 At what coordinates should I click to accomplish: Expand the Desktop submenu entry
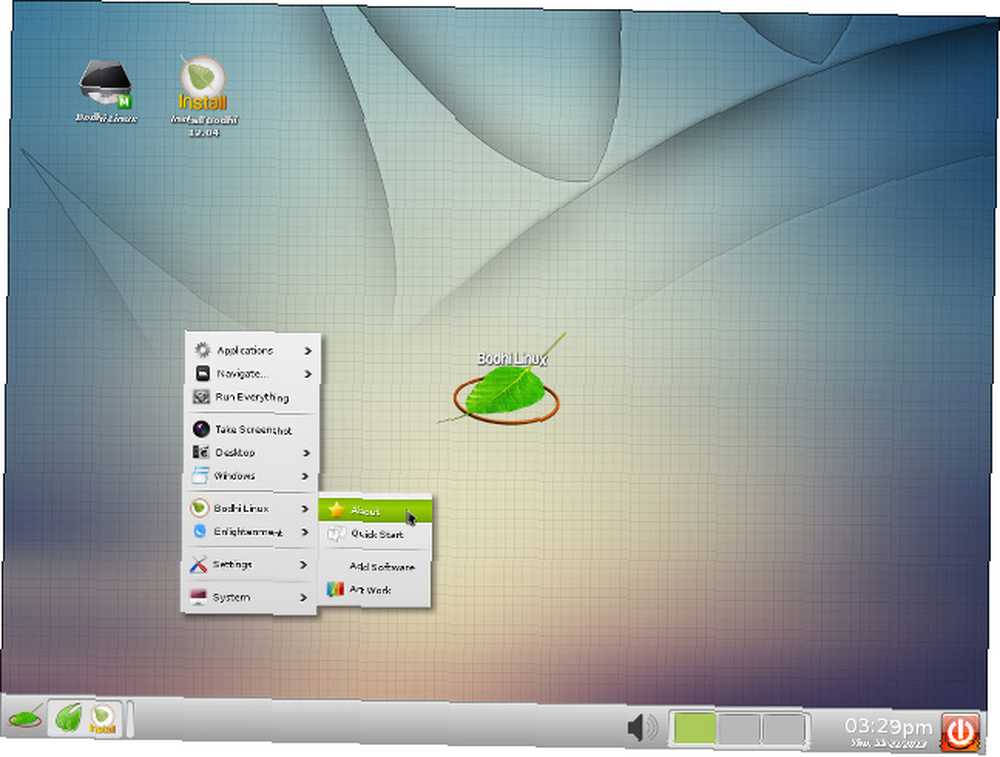[251, 452]
